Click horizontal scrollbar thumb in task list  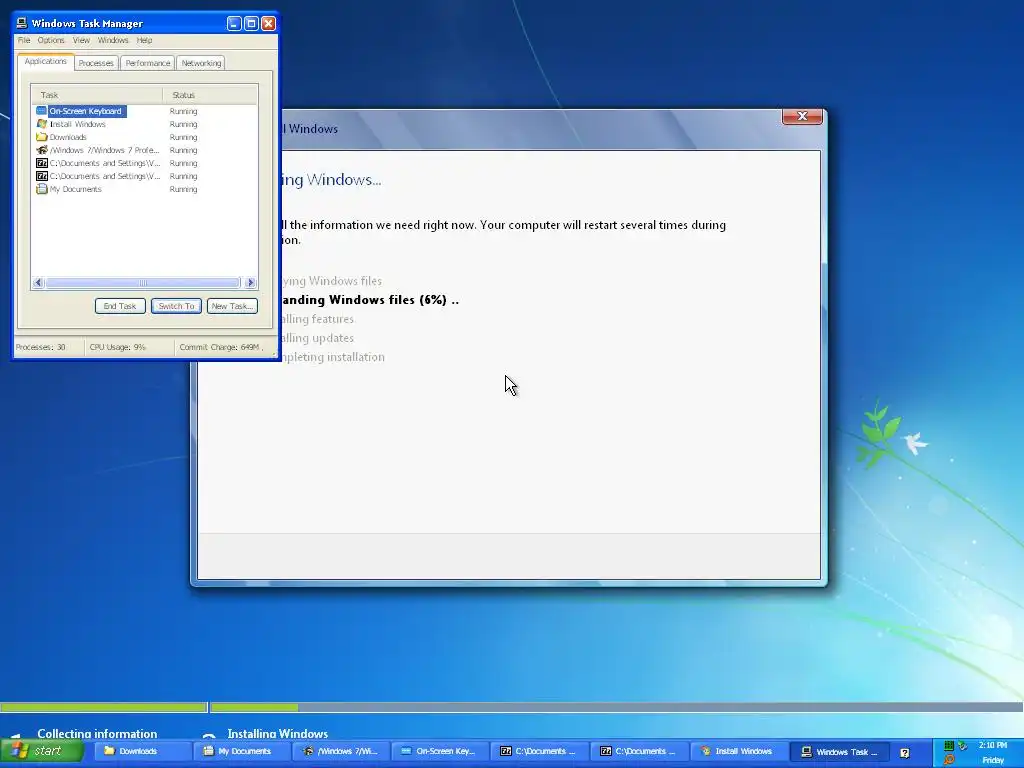pyautogui.click(x=143, y=283)
